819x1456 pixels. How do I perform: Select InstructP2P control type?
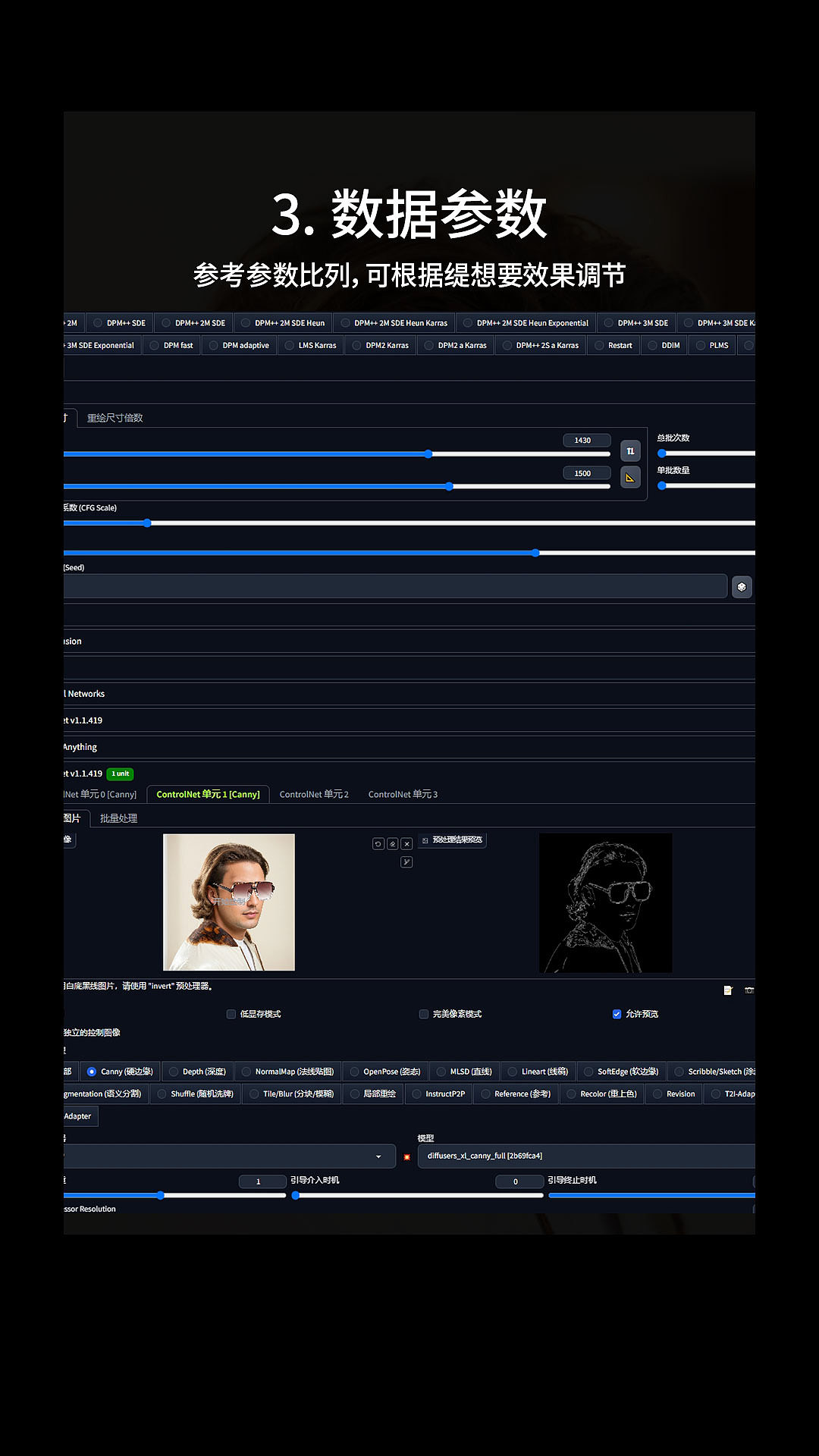pos(438,1094)
